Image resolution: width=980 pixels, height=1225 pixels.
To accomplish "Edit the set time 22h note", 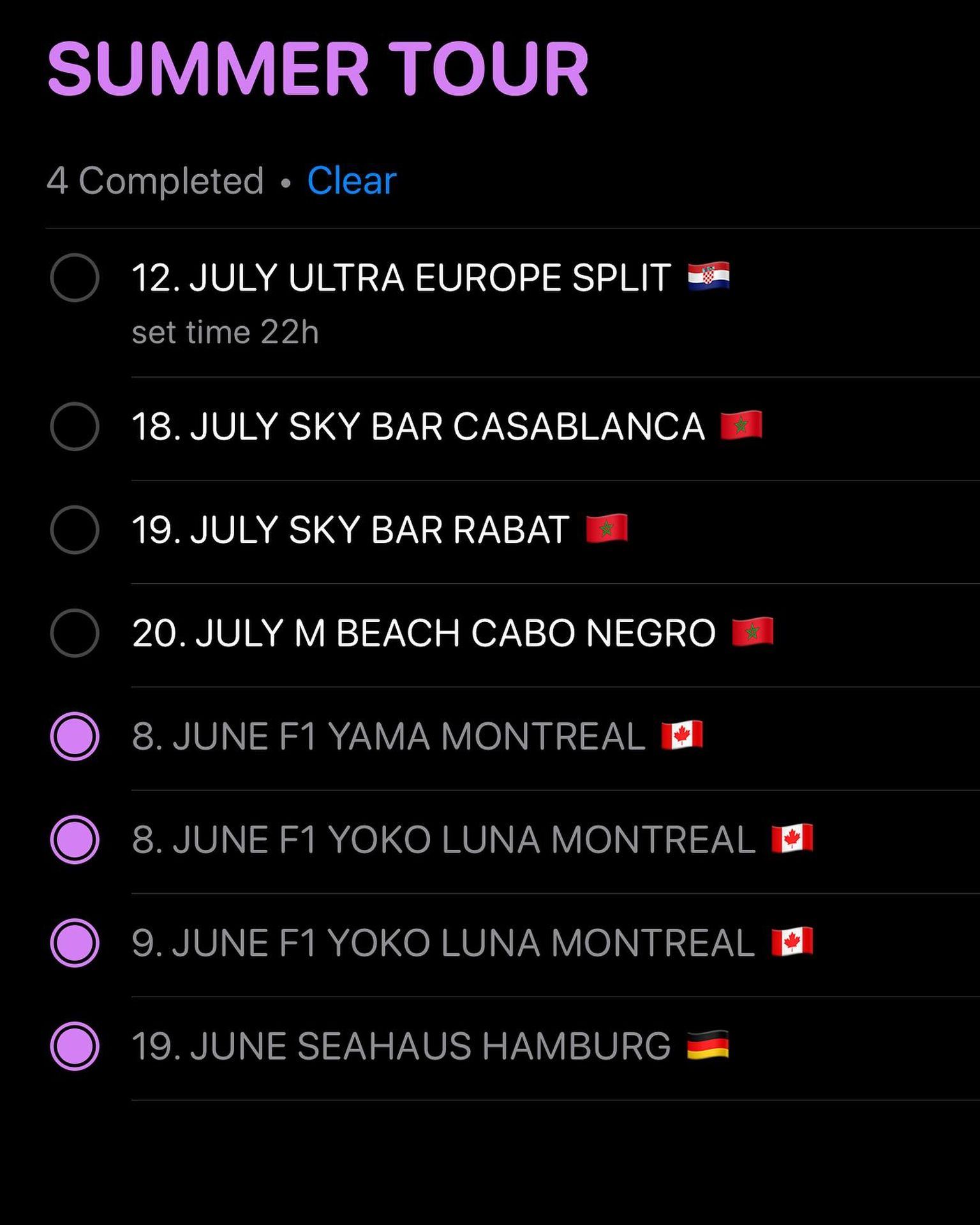I will (x=225, y=332).
